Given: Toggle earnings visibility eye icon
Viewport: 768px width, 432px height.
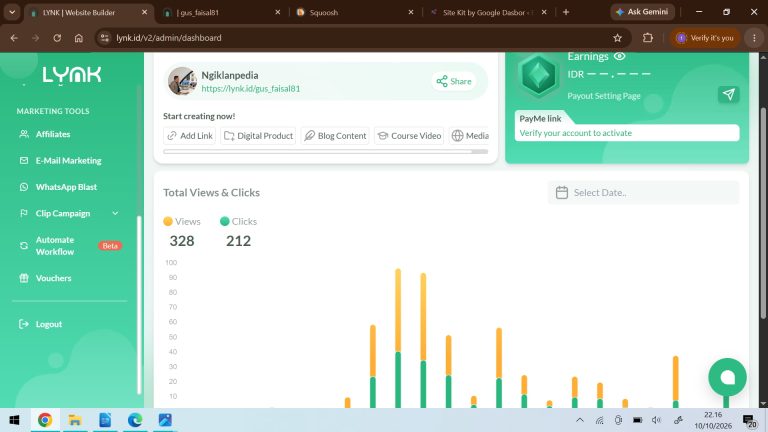Looking at the screenshot, I should (x=620, y=56).
